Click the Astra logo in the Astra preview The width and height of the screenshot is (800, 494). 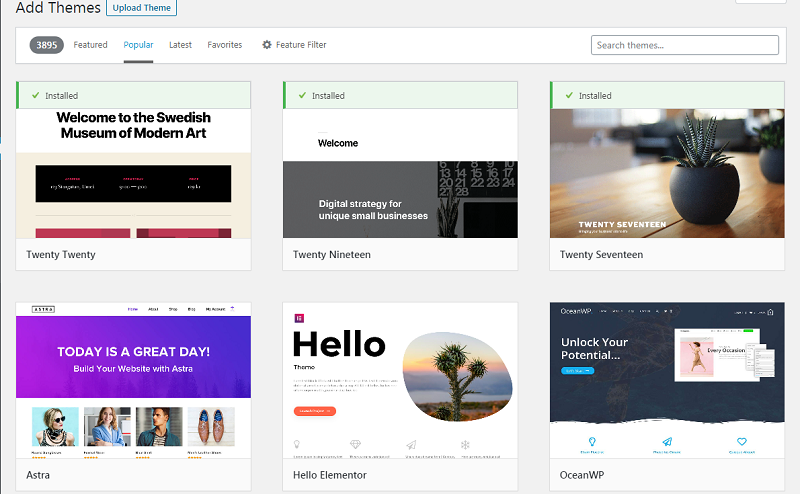[x=43, y=309]
